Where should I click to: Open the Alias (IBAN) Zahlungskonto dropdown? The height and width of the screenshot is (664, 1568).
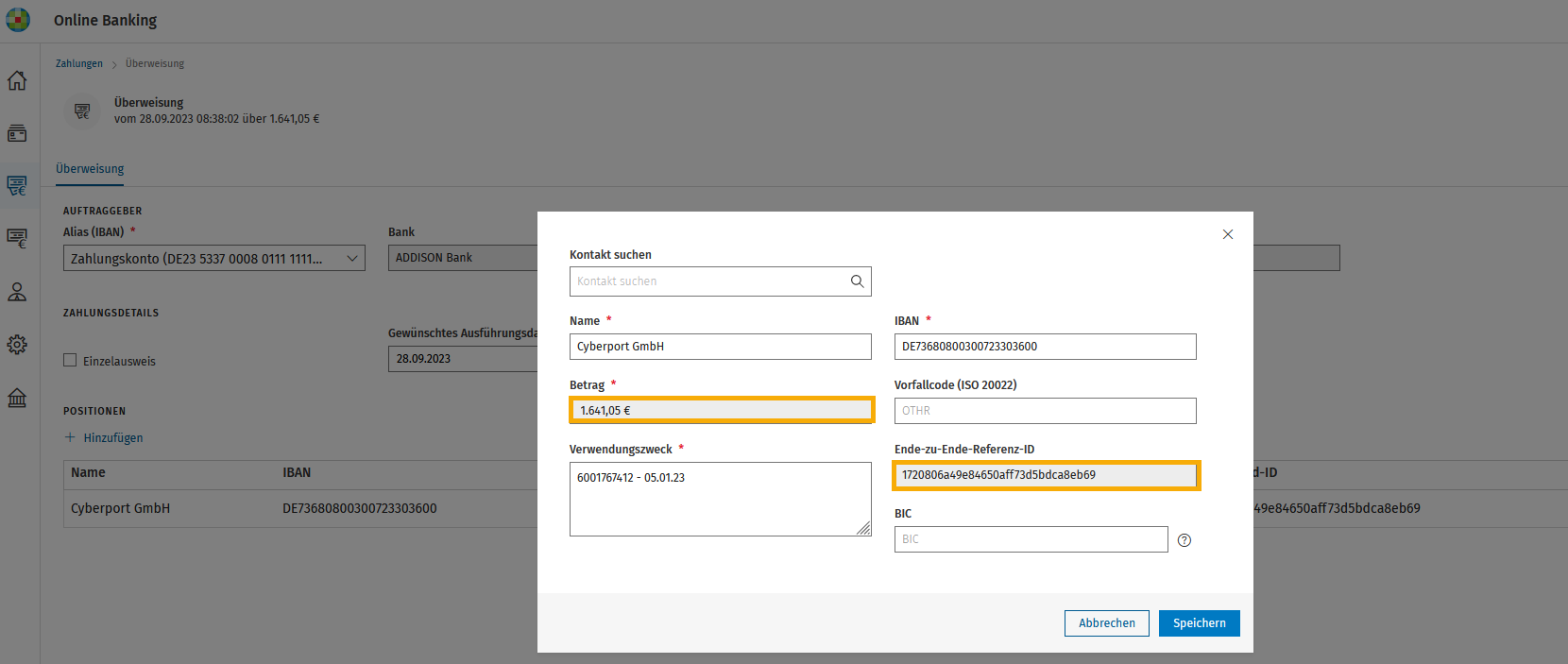[x=214, y=258]
